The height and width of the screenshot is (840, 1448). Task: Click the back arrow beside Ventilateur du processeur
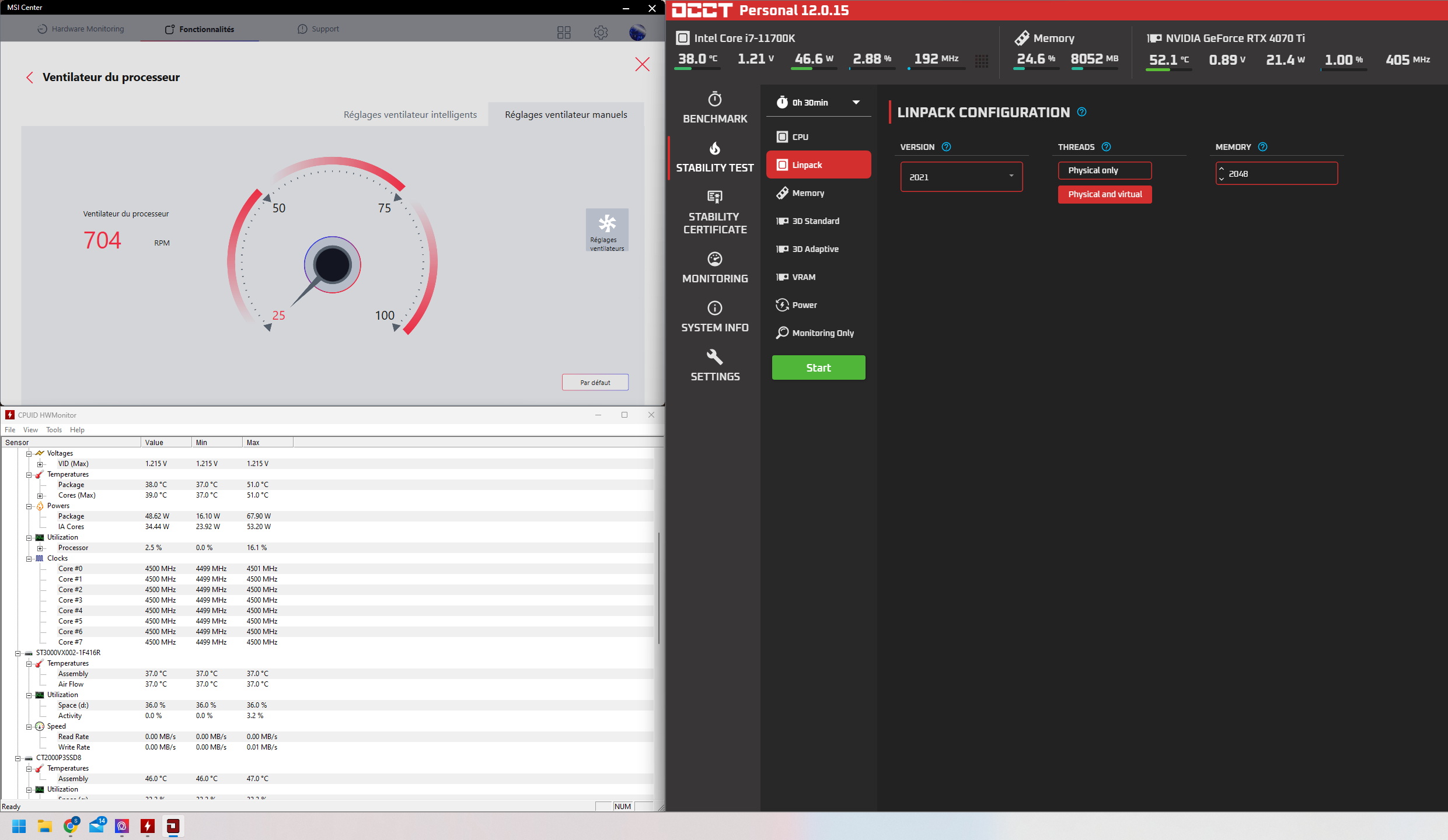30,78
